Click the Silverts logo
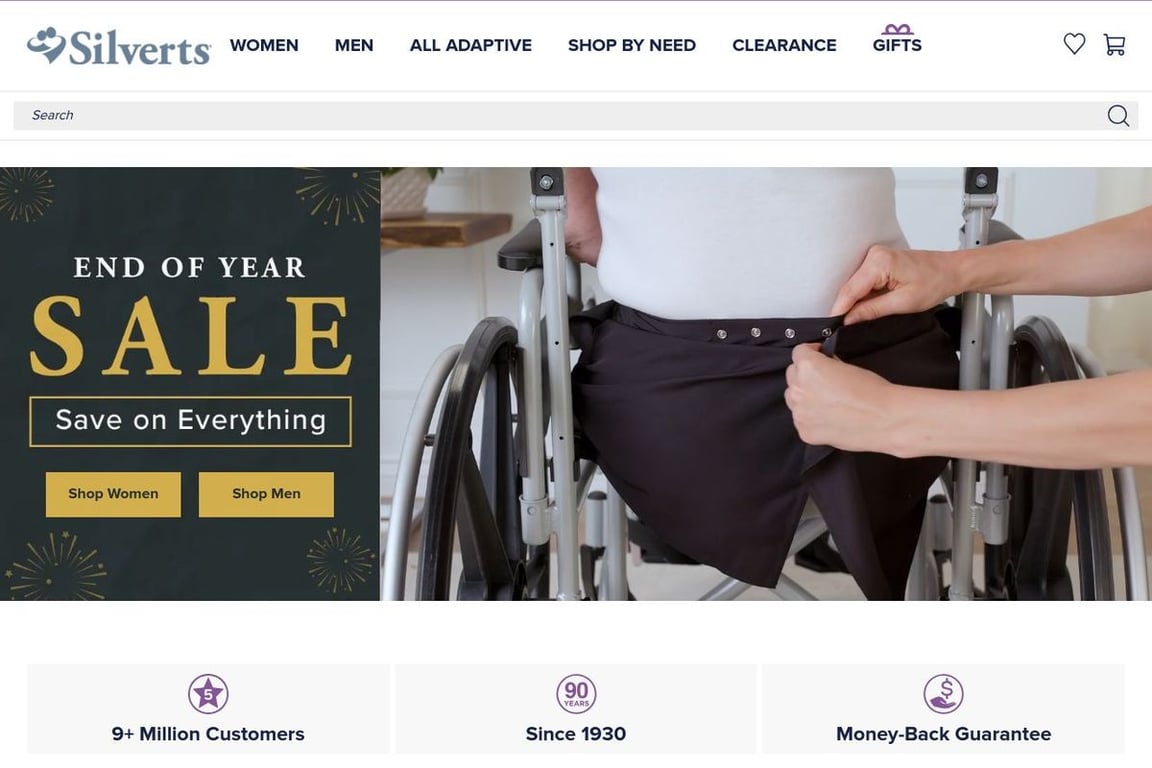The width and height of the screenshot is (1152, 768). pos(119,47)
